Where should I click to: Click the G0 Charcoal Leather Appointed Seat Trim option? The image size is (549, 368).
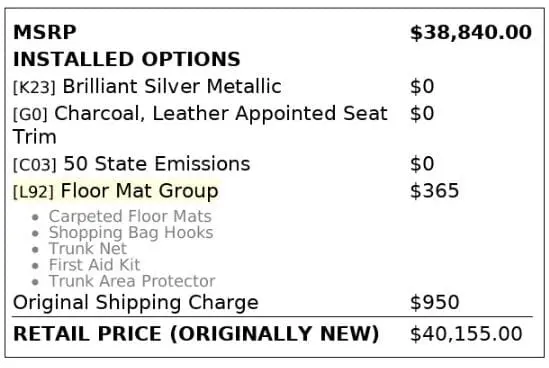pos(200,125)
